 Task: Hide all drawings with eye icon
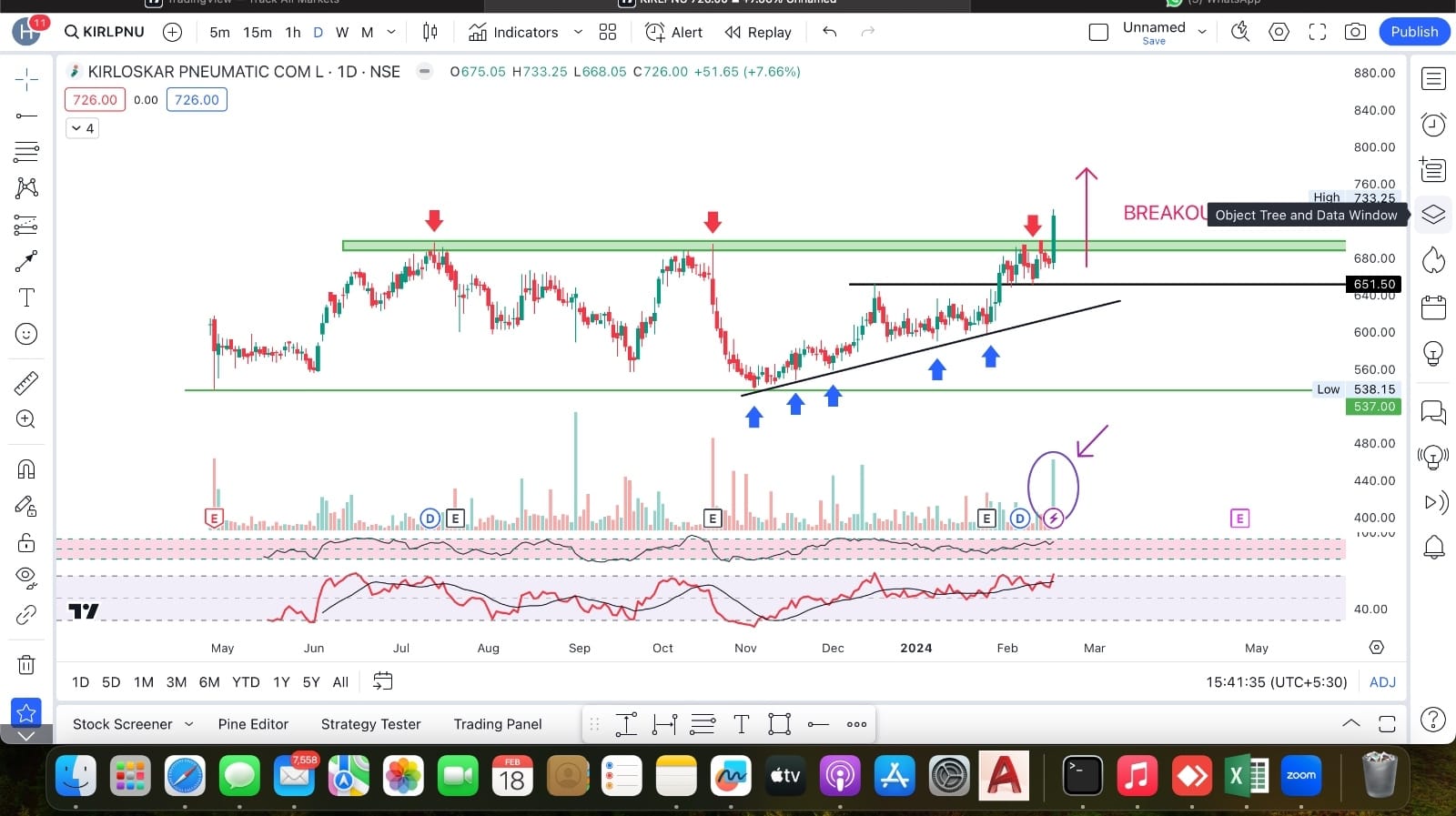tap(26, 577)
